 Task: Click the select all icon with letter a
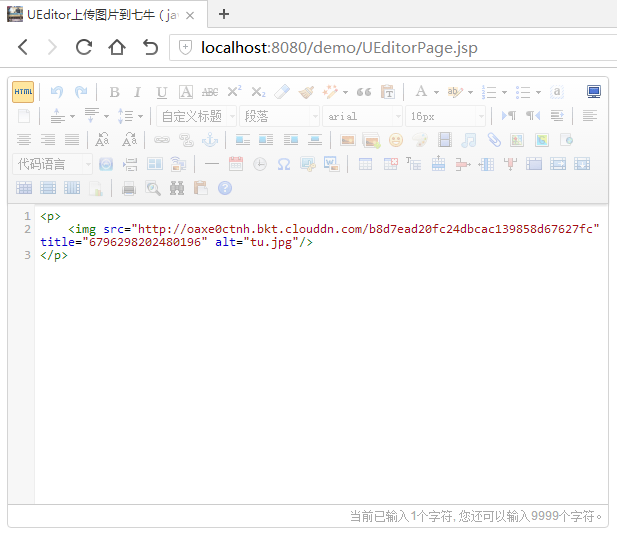click(x=557, y=92)
